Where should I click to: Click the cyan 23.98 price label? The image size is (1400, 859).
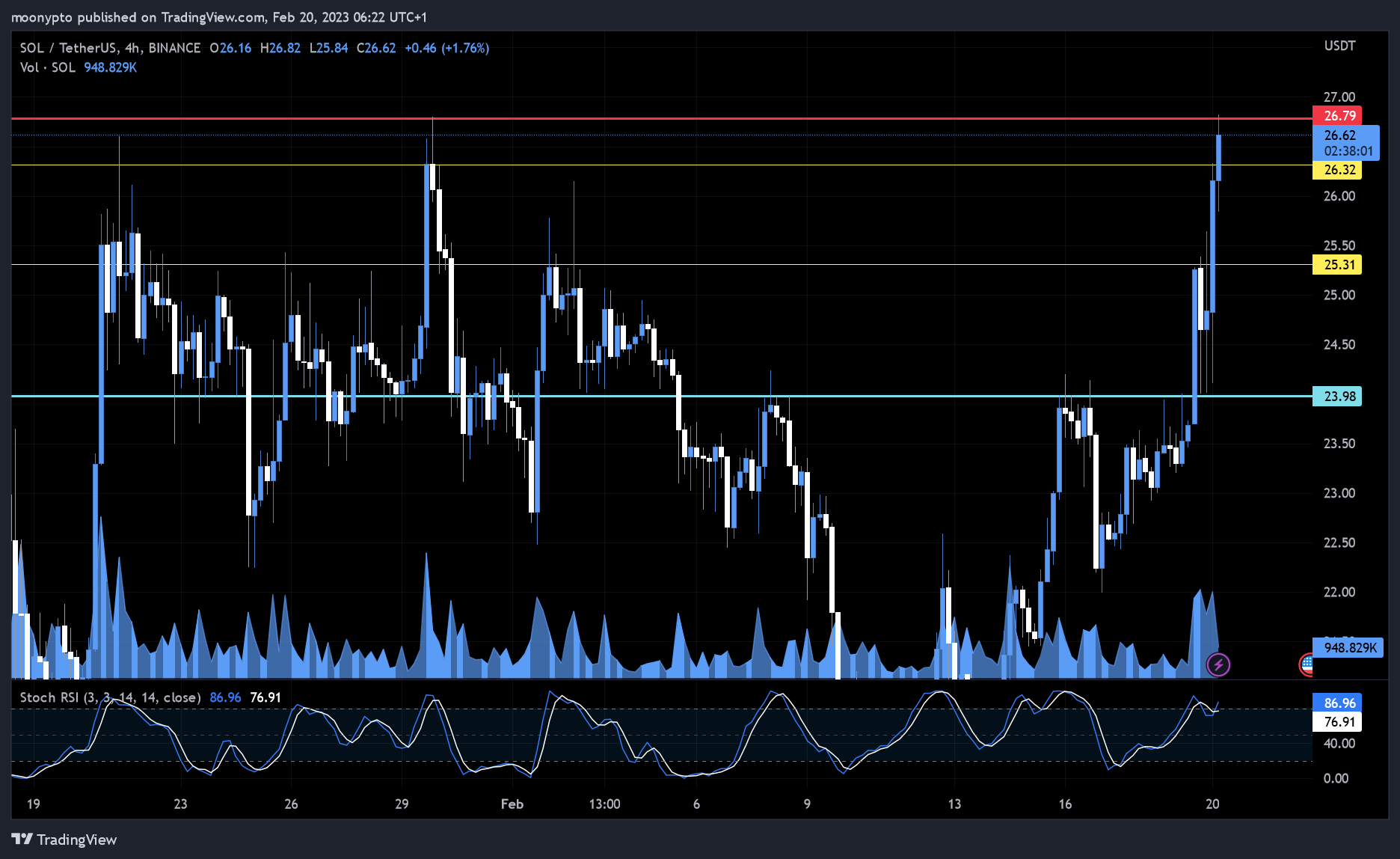click(1337, 397)
